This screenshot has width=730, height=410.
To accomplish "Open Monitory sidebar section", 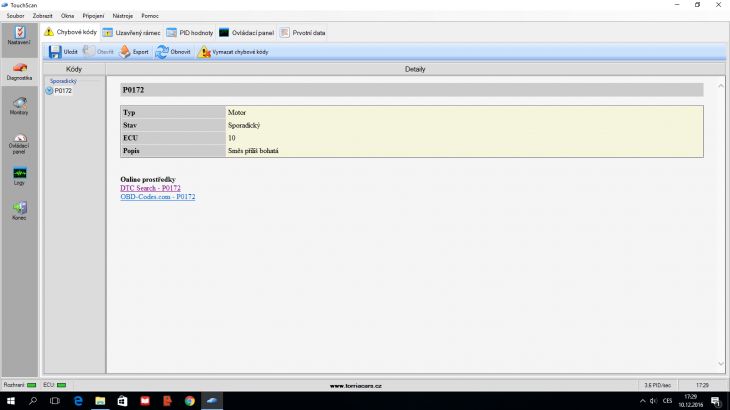I will [19, 106].
